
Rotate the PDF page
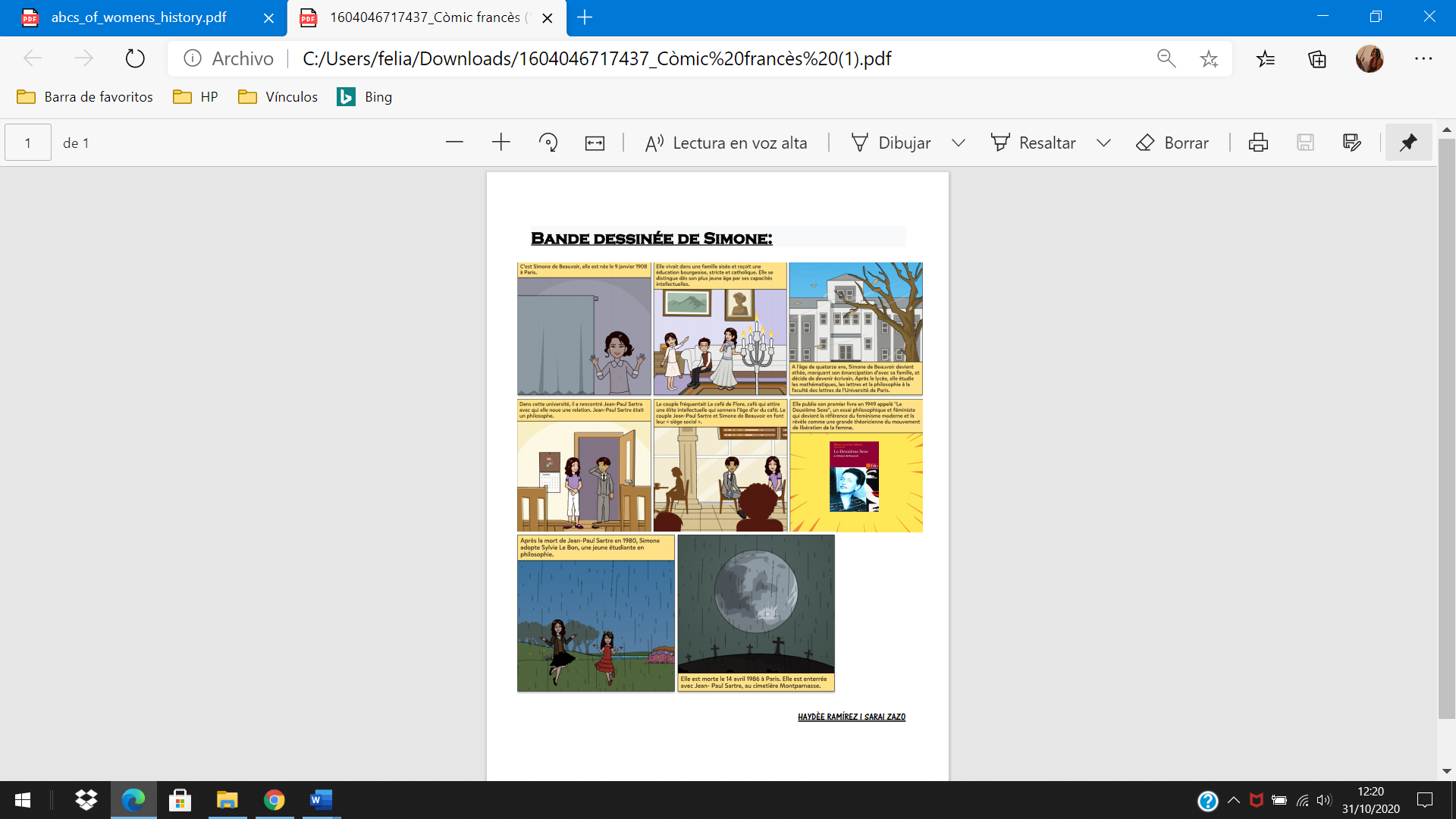pos(548,143)
